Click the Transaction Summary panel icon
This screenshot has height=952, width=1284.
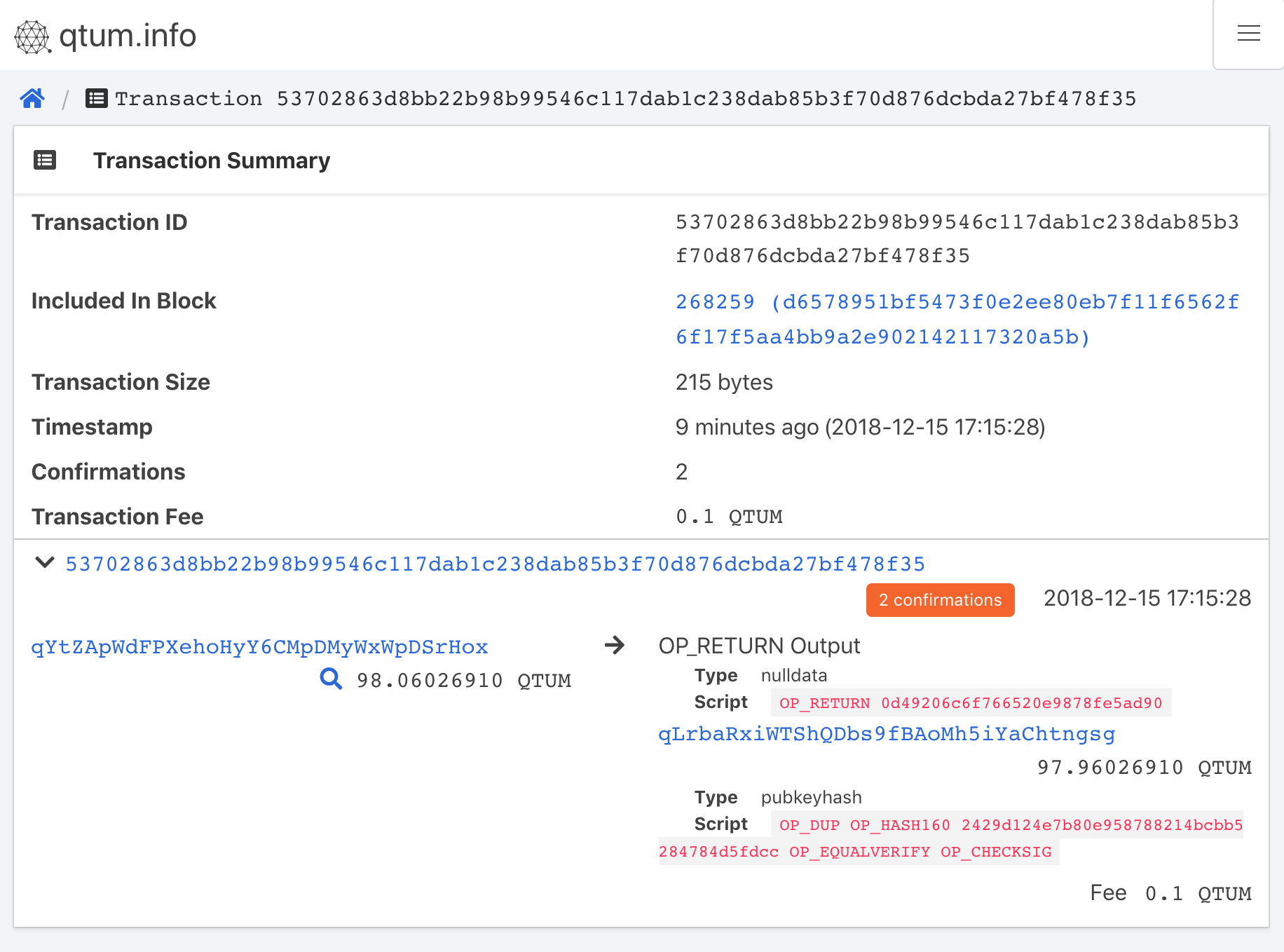[45, 161]
